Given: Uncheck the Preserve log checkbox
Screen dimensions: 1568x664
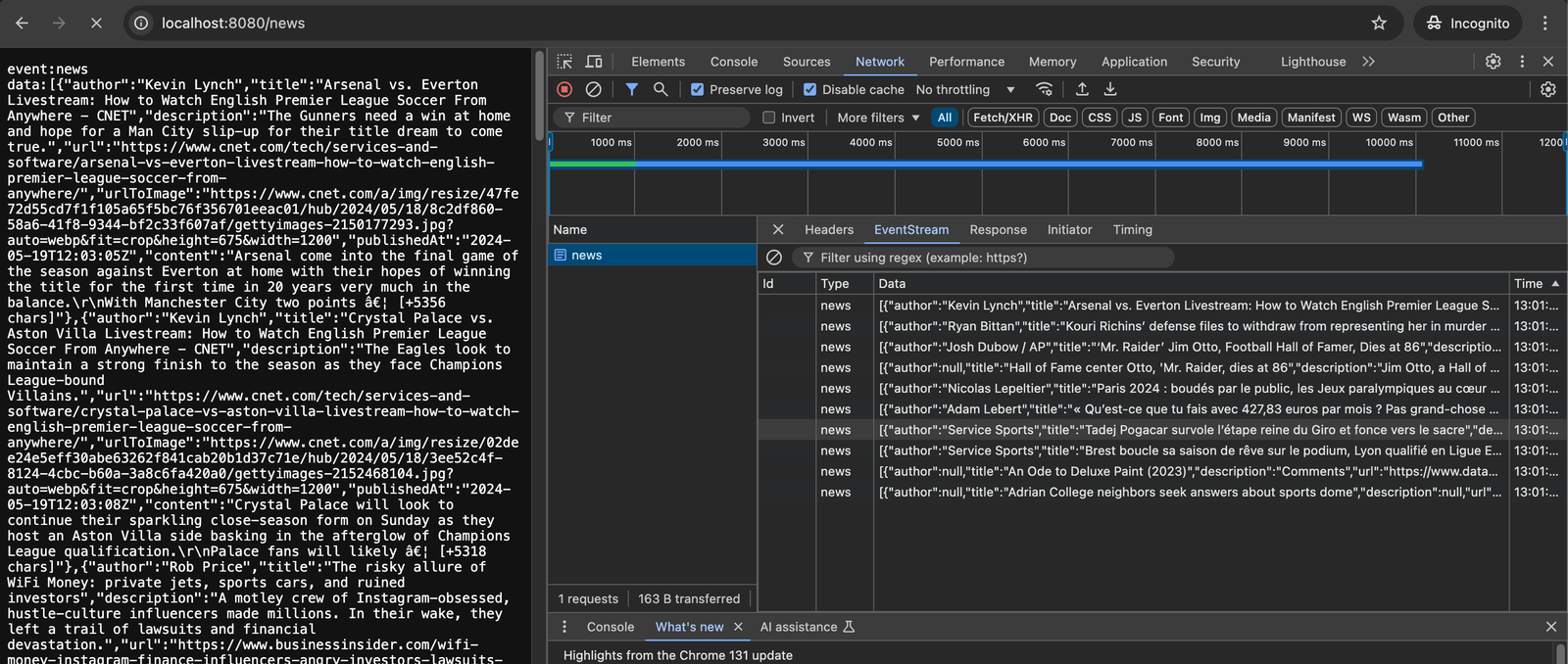Looking at the screenshot, I should pyautogui.click(x=698, y=89).
